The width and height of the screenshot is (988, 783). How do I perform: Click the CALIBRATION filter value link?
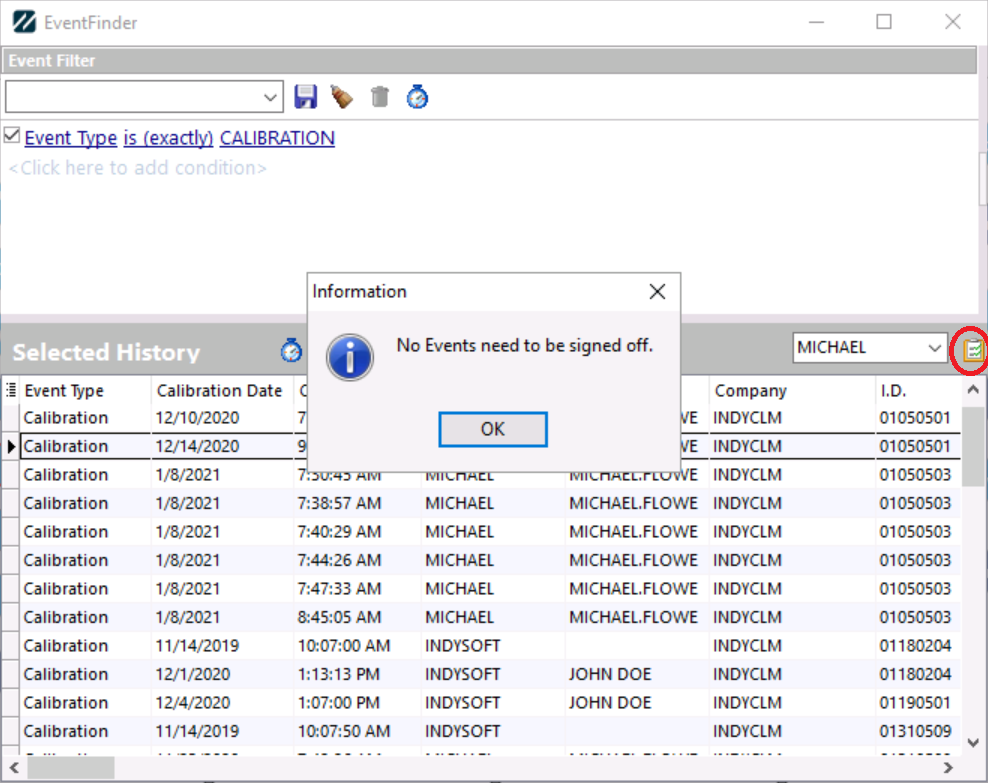click(277, 138)
